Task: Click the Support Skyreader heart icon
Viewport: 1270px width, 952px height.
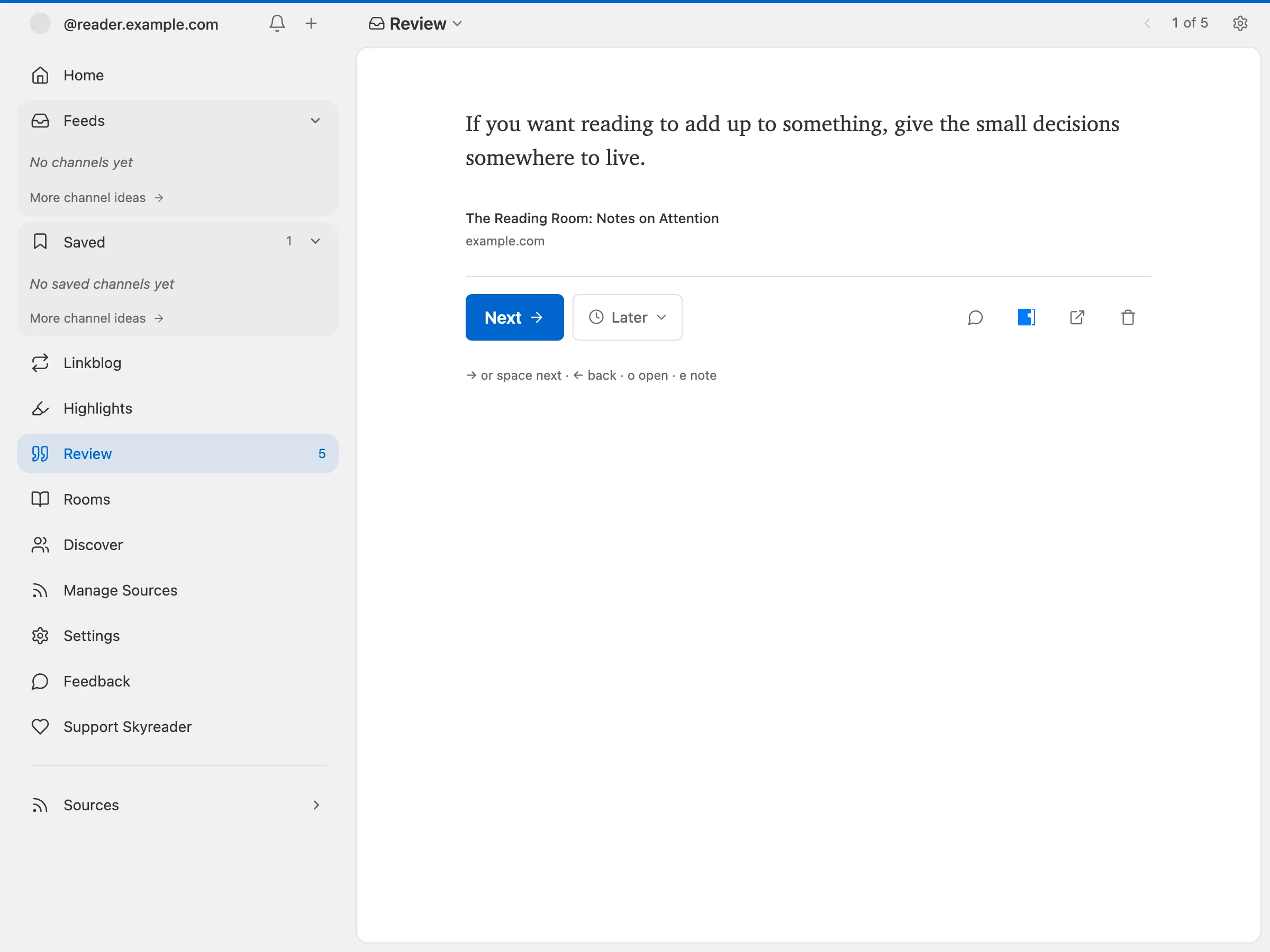Action: 40,727
